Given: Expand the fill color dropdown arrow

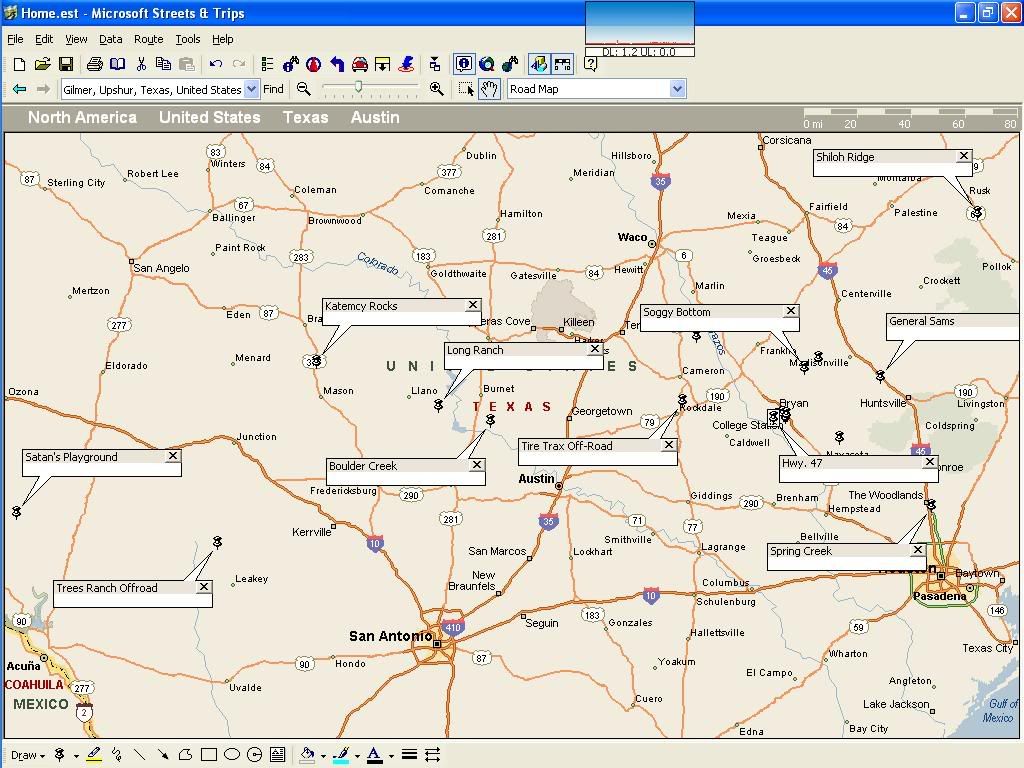Looking at the screenshot, I should pyautogui.click(x=323, y=756).
